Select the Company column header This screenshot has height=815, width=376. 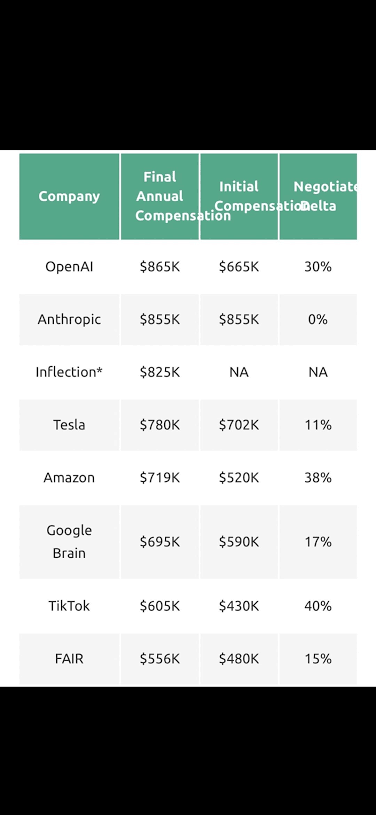pos(69,196)
